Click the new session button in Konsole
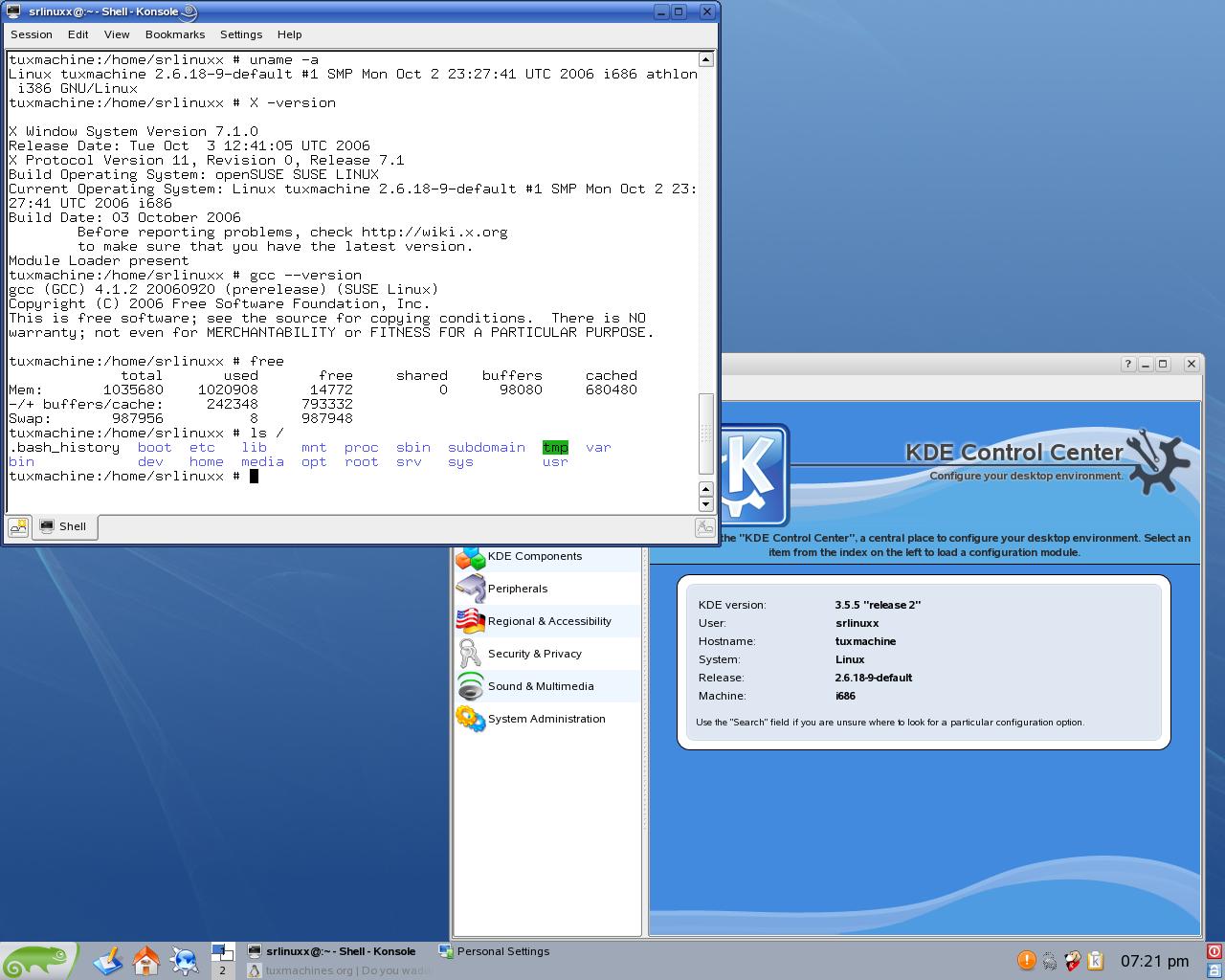The height and width of the screenshot is (980, 1225). (x=18, y=526)
